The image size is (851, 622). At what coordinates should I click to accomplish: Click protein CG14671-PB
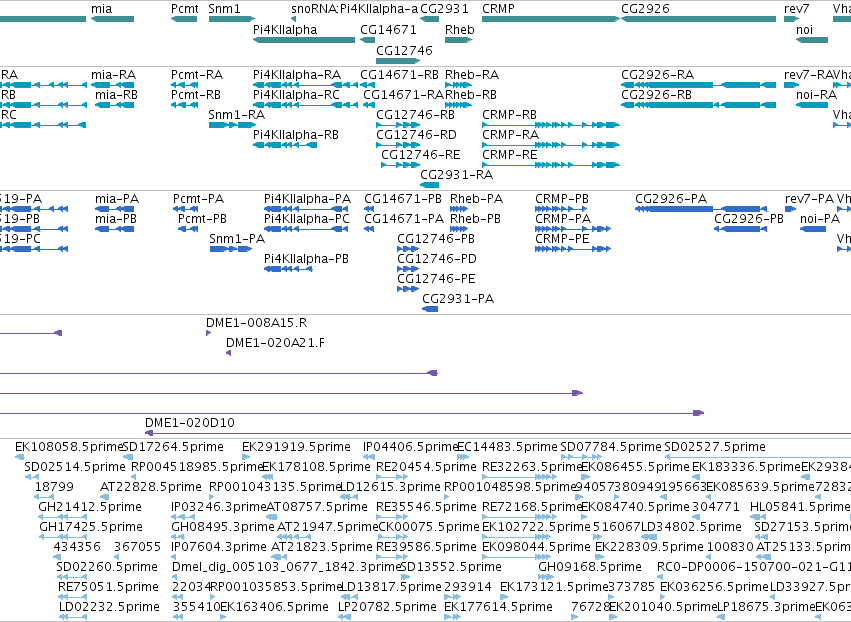(369, 209)
